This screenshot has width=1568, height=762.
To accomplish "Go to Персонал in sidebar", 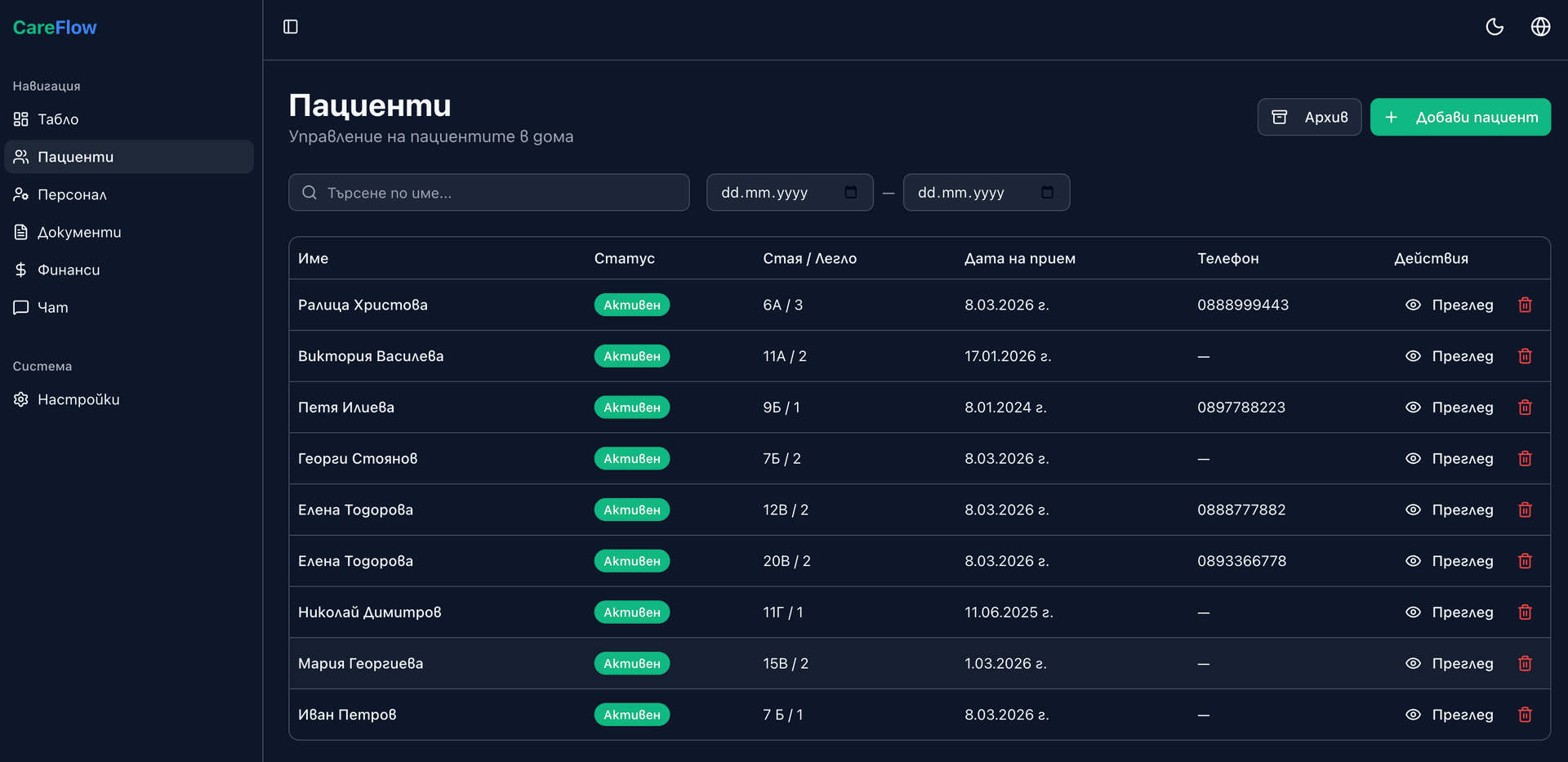I will (72, 194).
